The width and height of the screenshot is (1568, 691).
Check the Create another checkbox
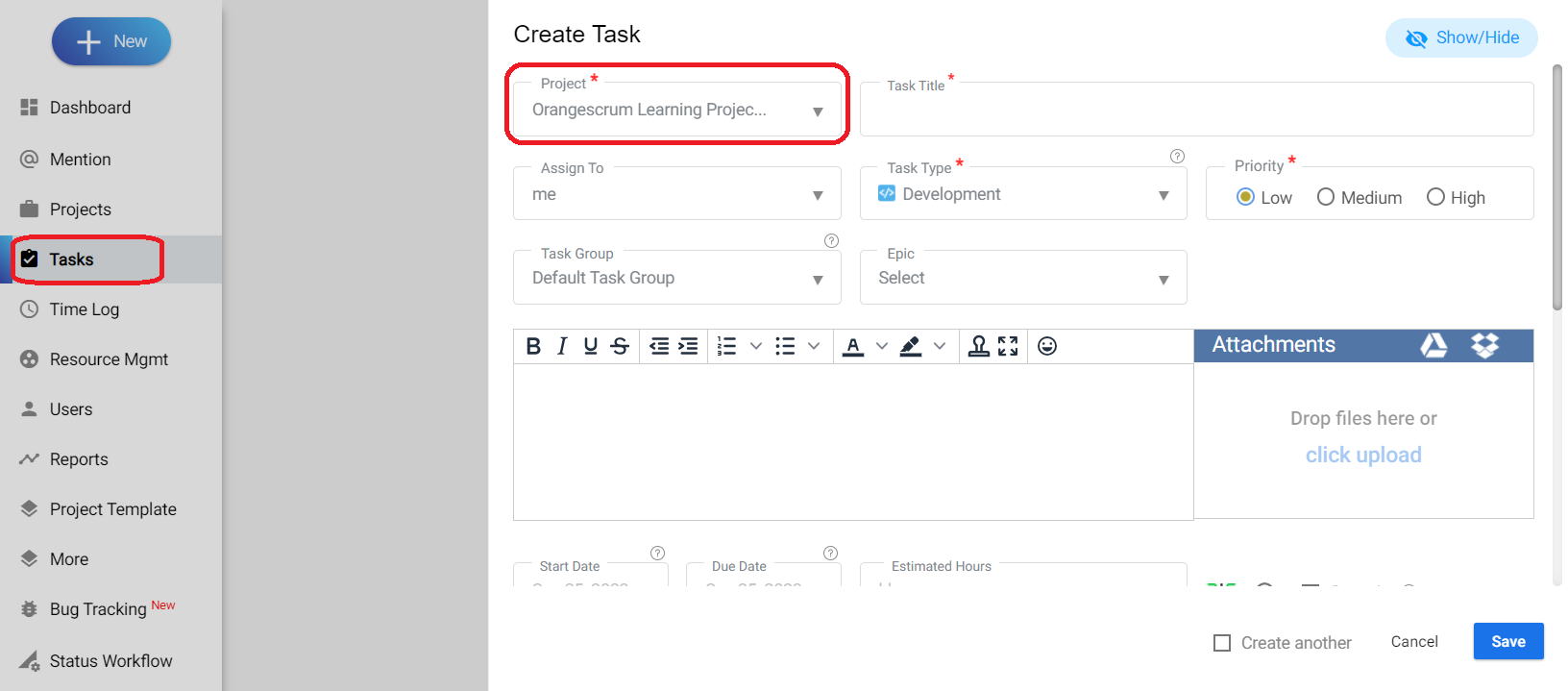tap(1222, 643)
